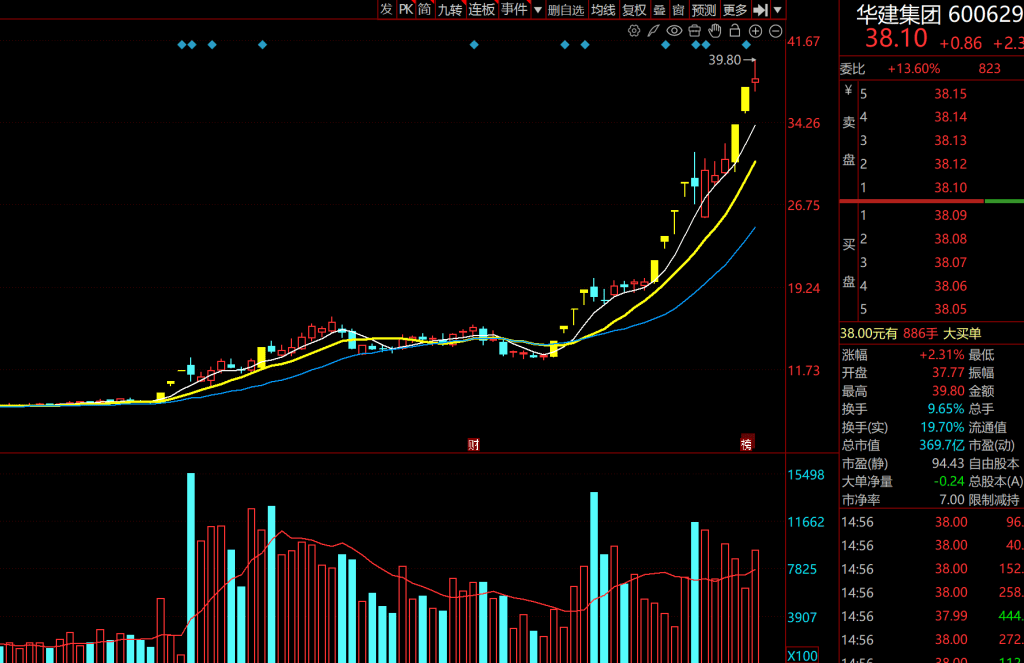Zoom out with the minus icon

775,31
